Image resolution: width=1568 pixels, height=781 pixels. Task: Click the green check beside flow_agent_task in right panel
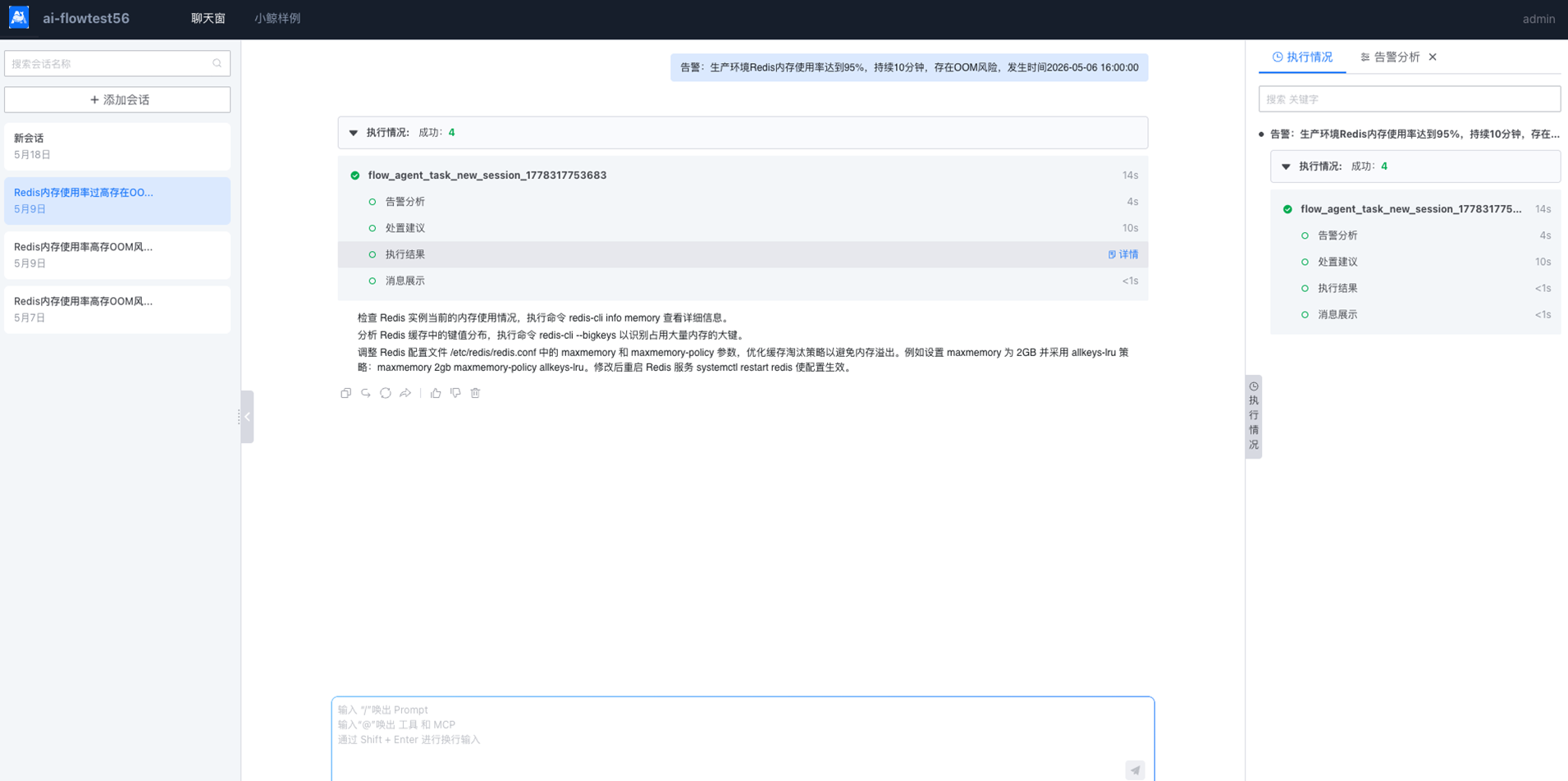click(x=1287, y=209)
